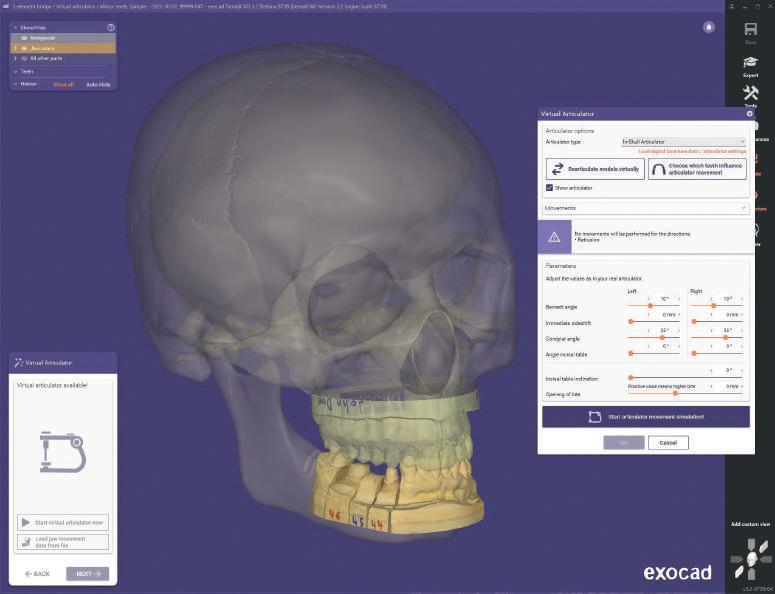Click the right Condylar angle value field
Screen dimensions: 775x594
(727, 330)
